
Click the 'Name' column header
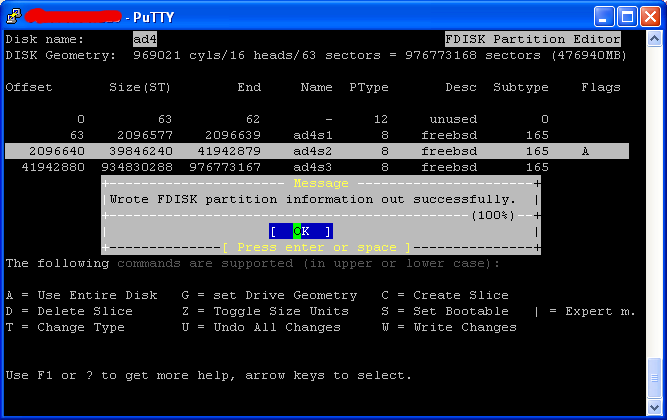point(316,88)
